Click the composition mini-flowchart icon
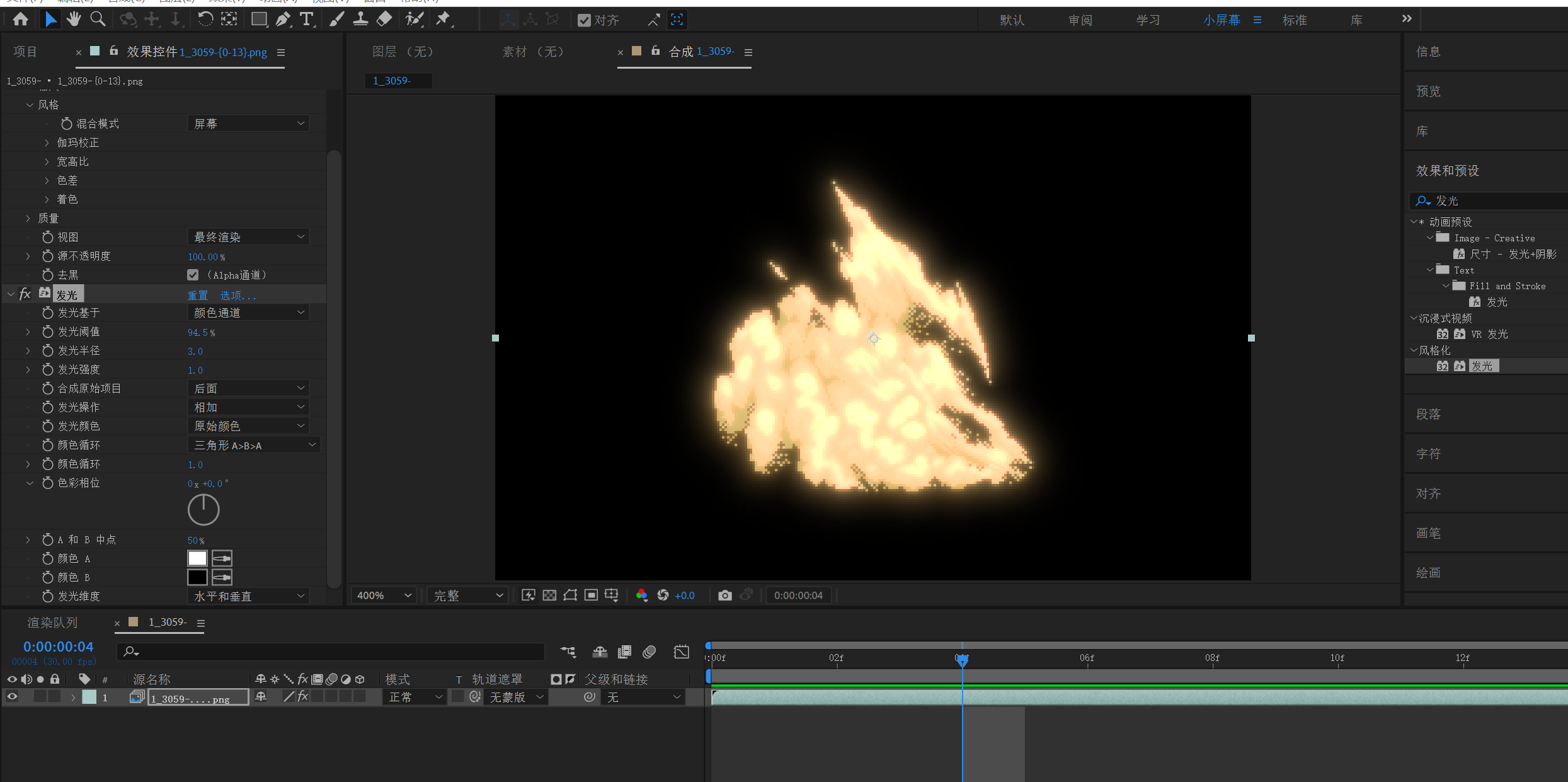This screenshot has height=782, width=1568. coord(568,652)
